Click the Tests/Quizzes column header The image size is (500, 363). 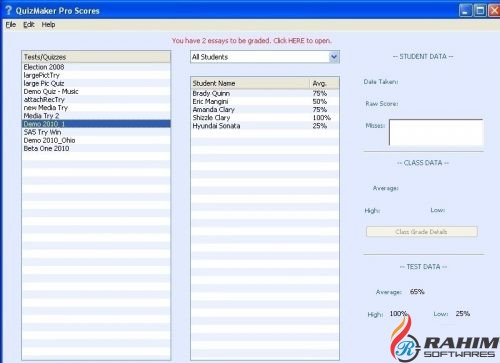[x=96, y=57]
